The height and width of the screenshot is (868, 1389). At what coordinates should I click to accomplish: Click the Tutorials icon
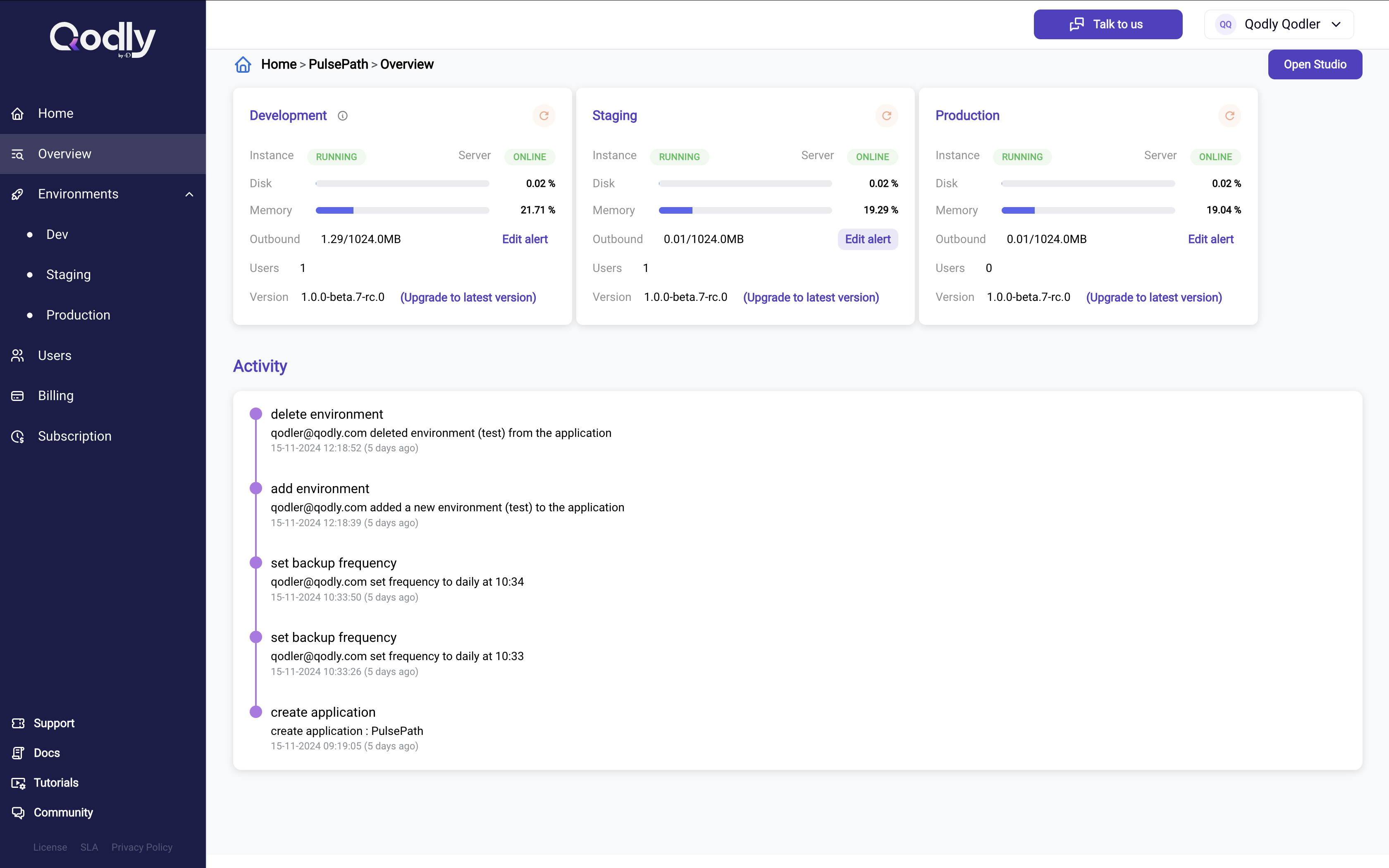pos(18,783)
